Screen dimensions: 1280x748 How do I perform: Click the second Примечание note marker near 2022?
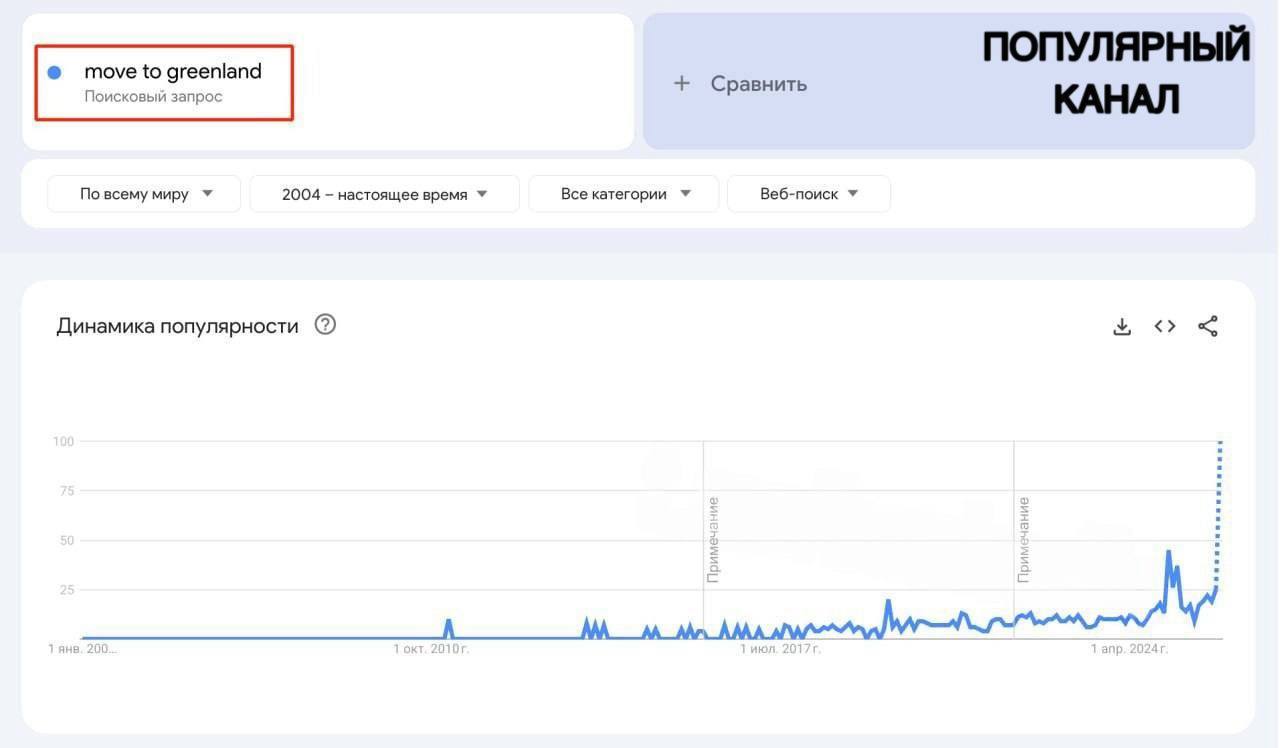[x=1024, y=540]
